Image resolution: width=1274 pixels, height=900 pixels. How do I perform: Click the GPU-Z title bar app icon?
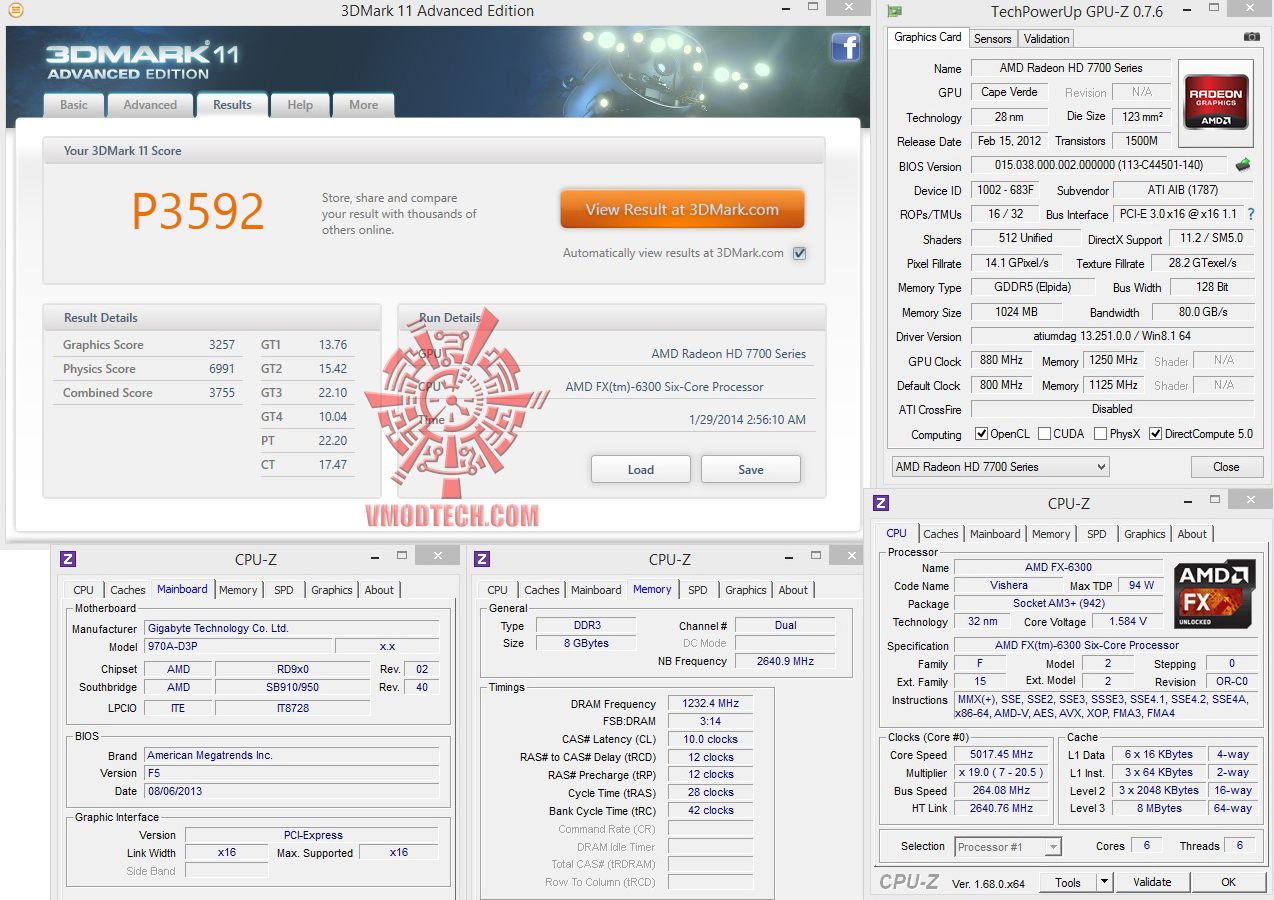[894, 11]
